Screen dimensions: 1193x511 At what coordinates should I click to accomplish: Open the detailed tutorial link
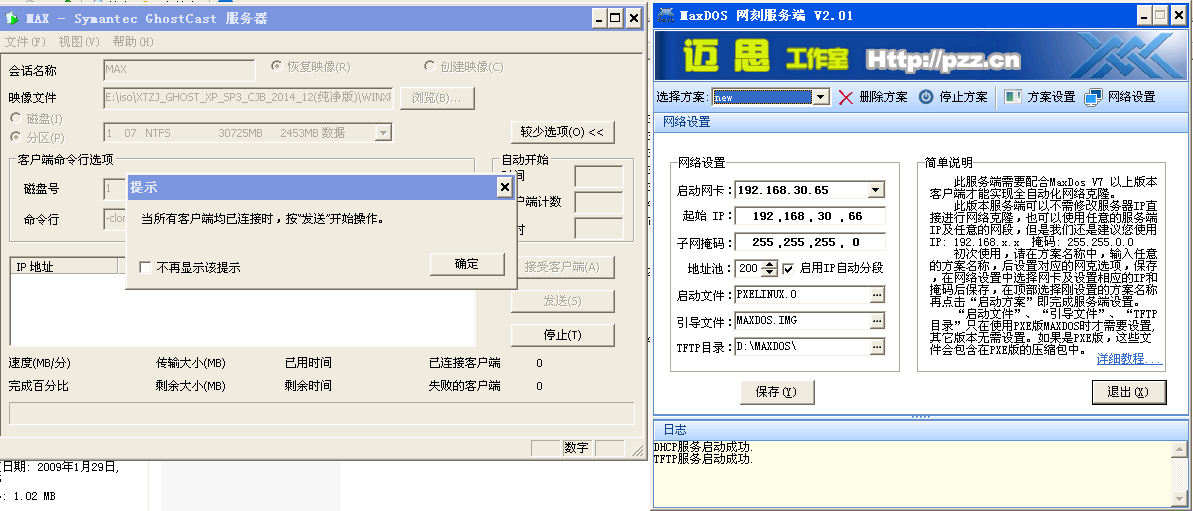[1129, 358]
